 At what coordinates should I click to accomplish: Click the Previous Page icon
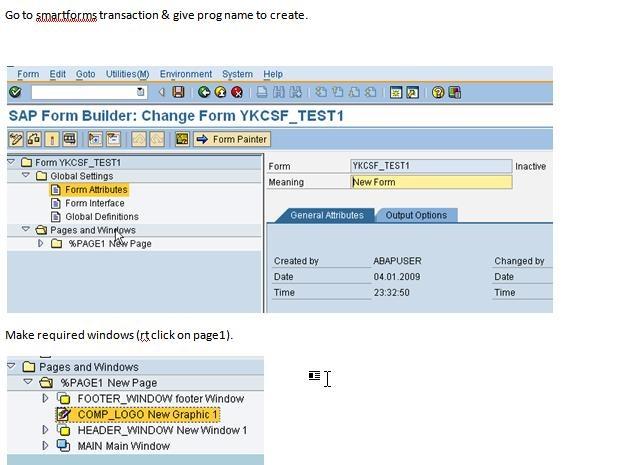click(337, 92)
